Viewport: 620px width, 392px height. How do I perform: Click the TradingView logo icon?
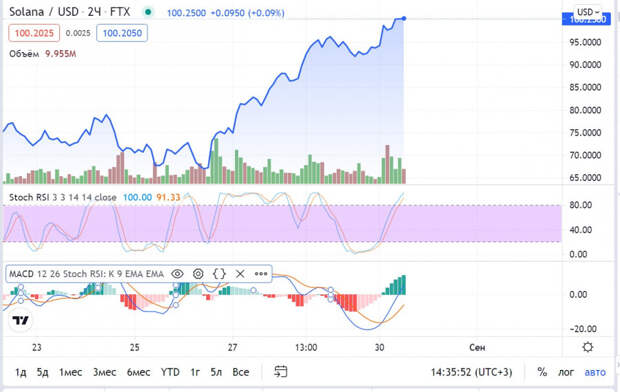(20, 320)
